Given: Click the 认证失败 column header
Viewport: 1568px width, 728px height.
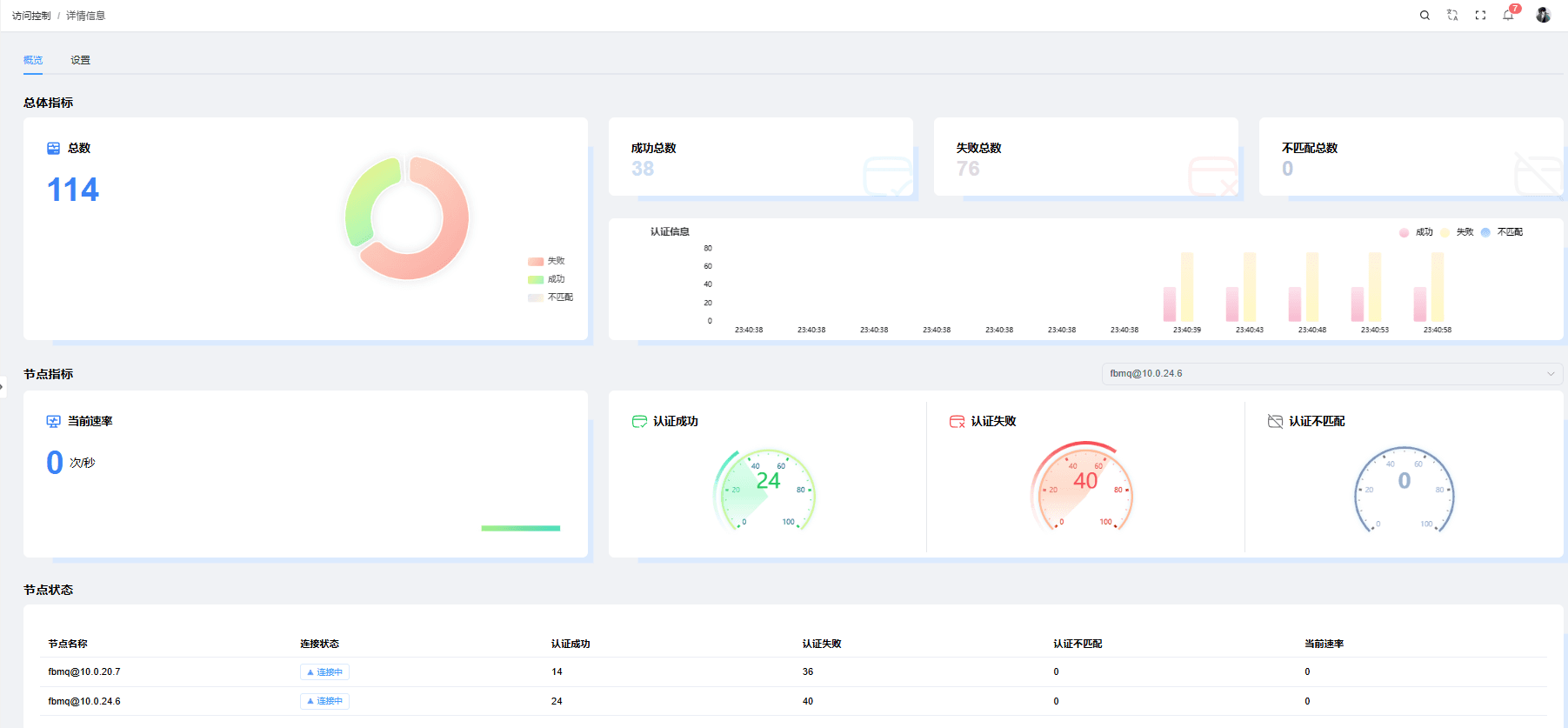Looking at the screenshot, I should pyautogui.click(x=822, y=645).
